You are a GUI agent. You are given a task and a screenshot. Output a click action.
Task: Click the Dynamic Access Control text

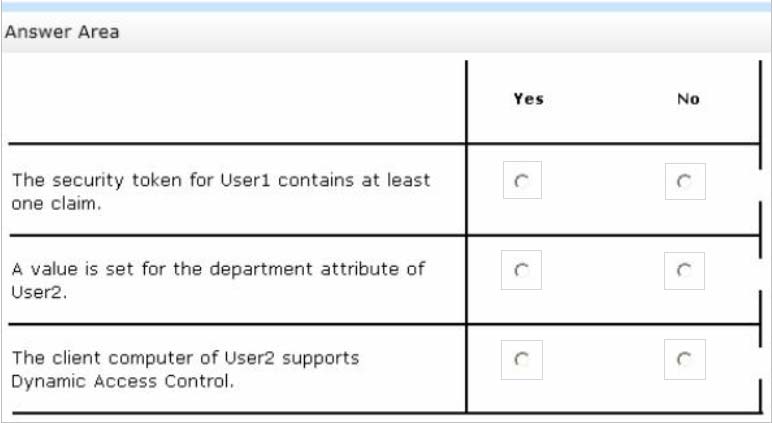pos(122,381)
